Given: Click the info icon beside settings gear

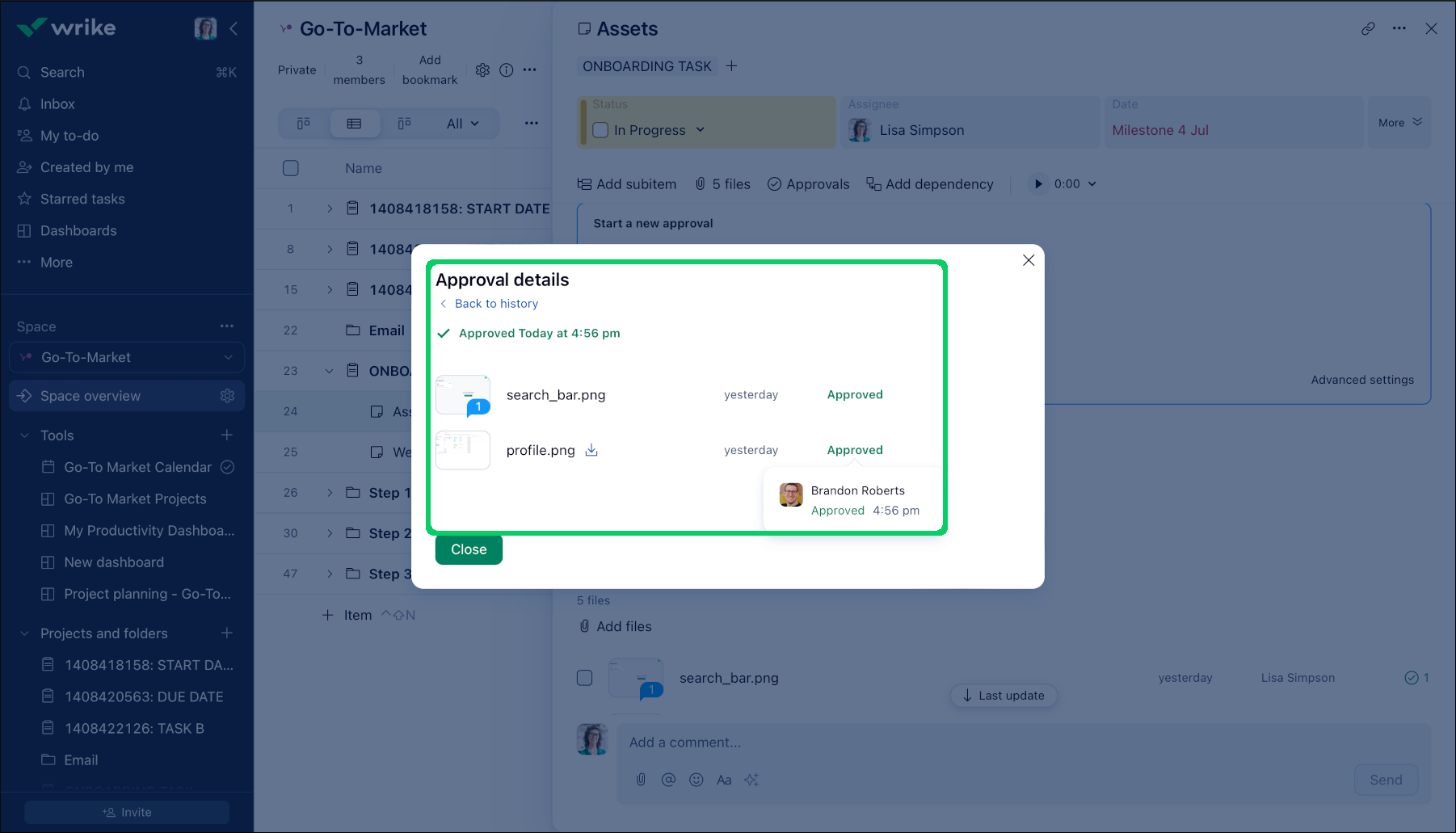Looking at the screenshot, I should coord(507,70).
